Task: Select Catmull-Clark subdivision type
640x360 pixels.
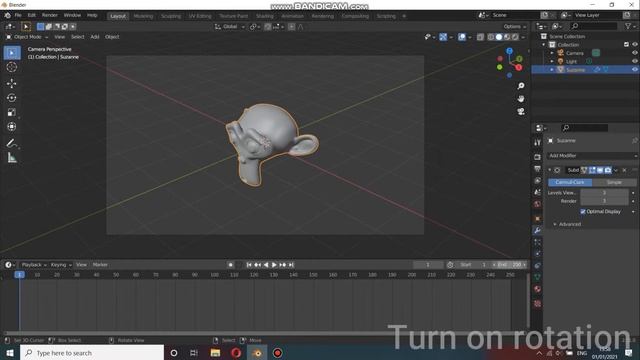Action: [570, 182]
